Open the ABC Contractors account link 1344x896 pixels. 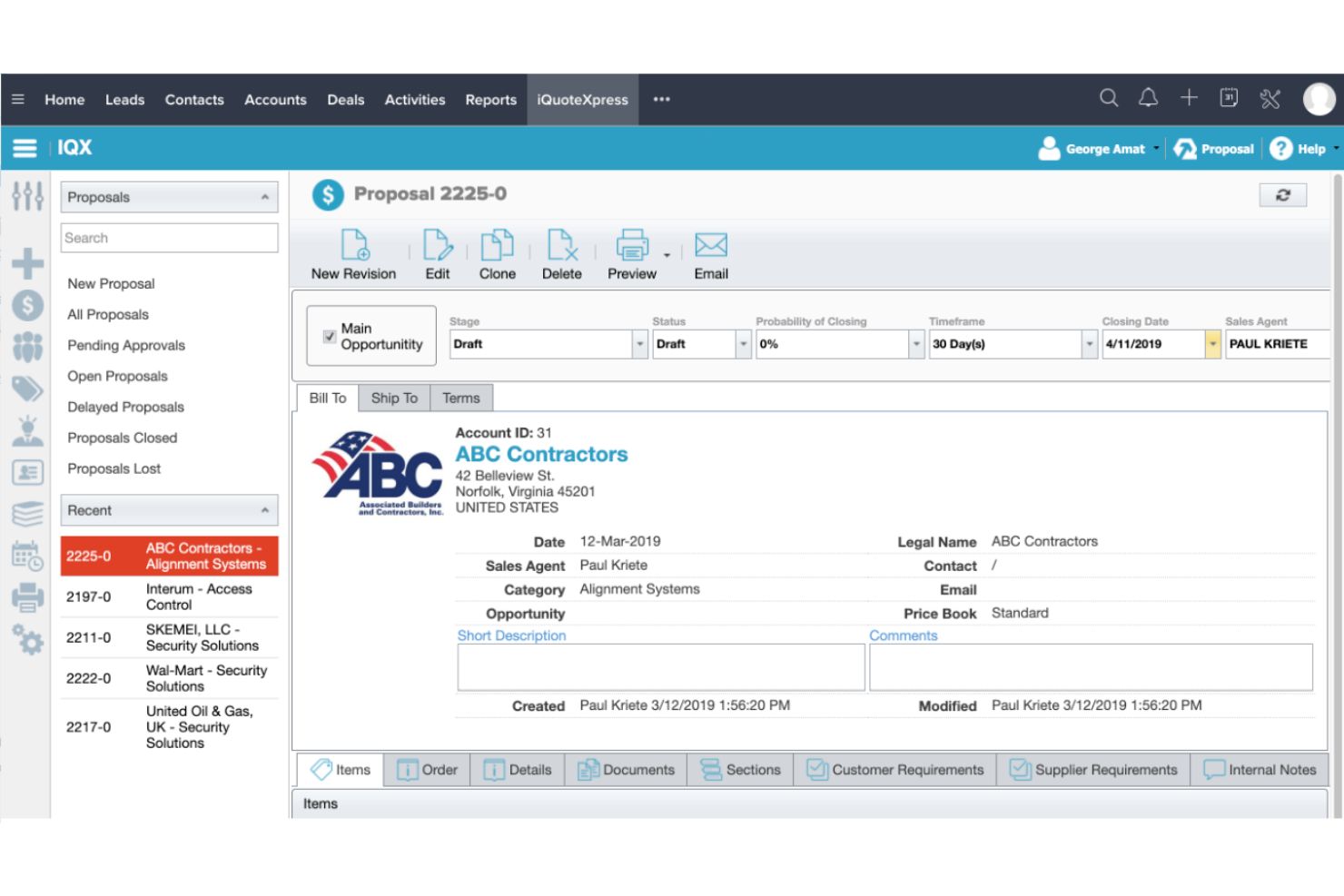coord(541,454)
